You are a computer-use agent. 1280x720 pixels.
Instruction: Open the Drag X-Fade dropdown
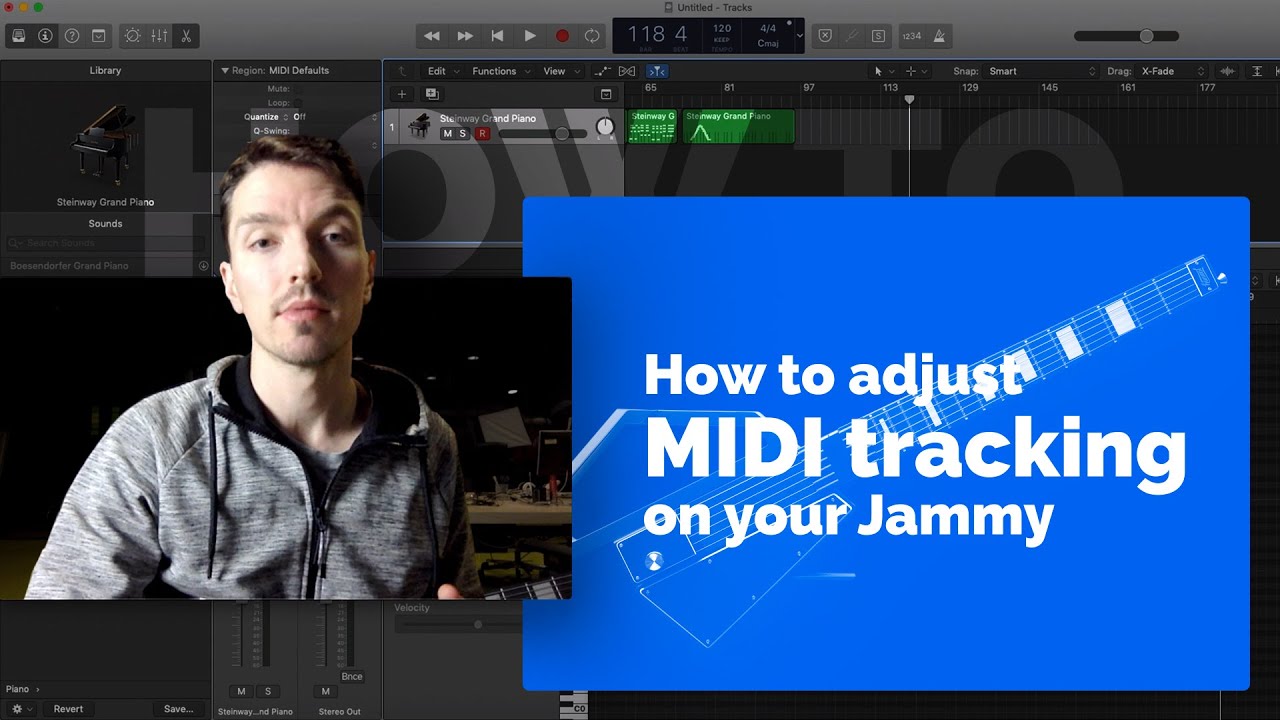[x=1173, y=71]
